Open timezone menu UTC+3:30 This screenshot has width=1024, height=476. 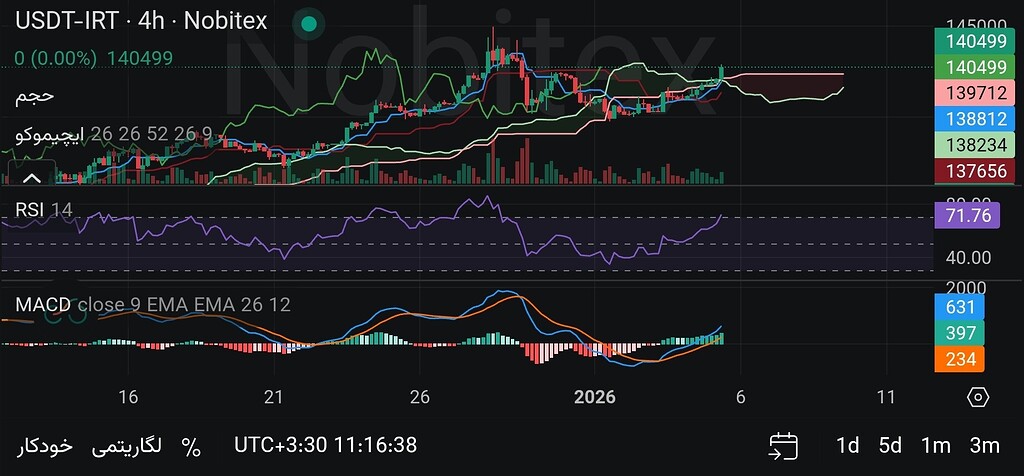[x=325, y=445]
